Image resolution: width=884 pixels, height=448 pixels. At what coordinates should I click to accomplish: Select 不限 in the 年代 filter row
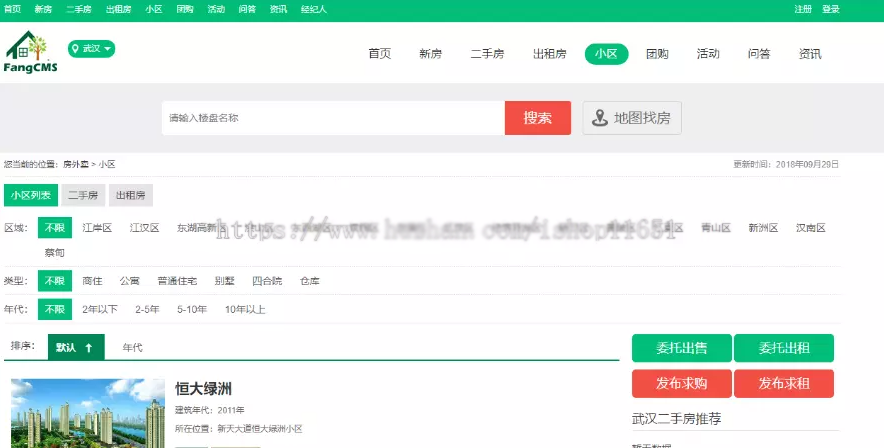click(x=55, y=309)
